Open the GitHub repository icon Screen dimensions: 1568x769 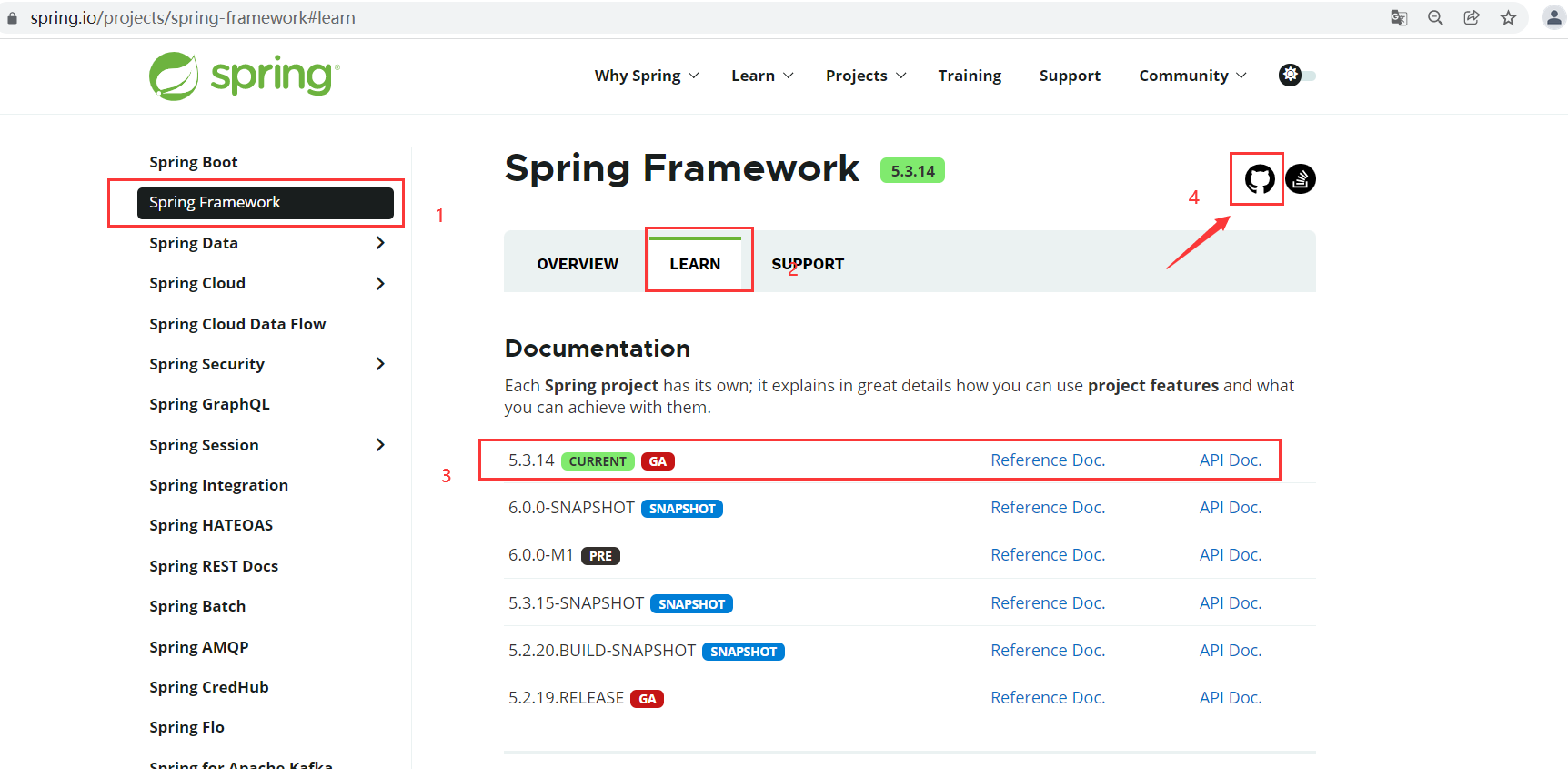(x=1260, y=179)
